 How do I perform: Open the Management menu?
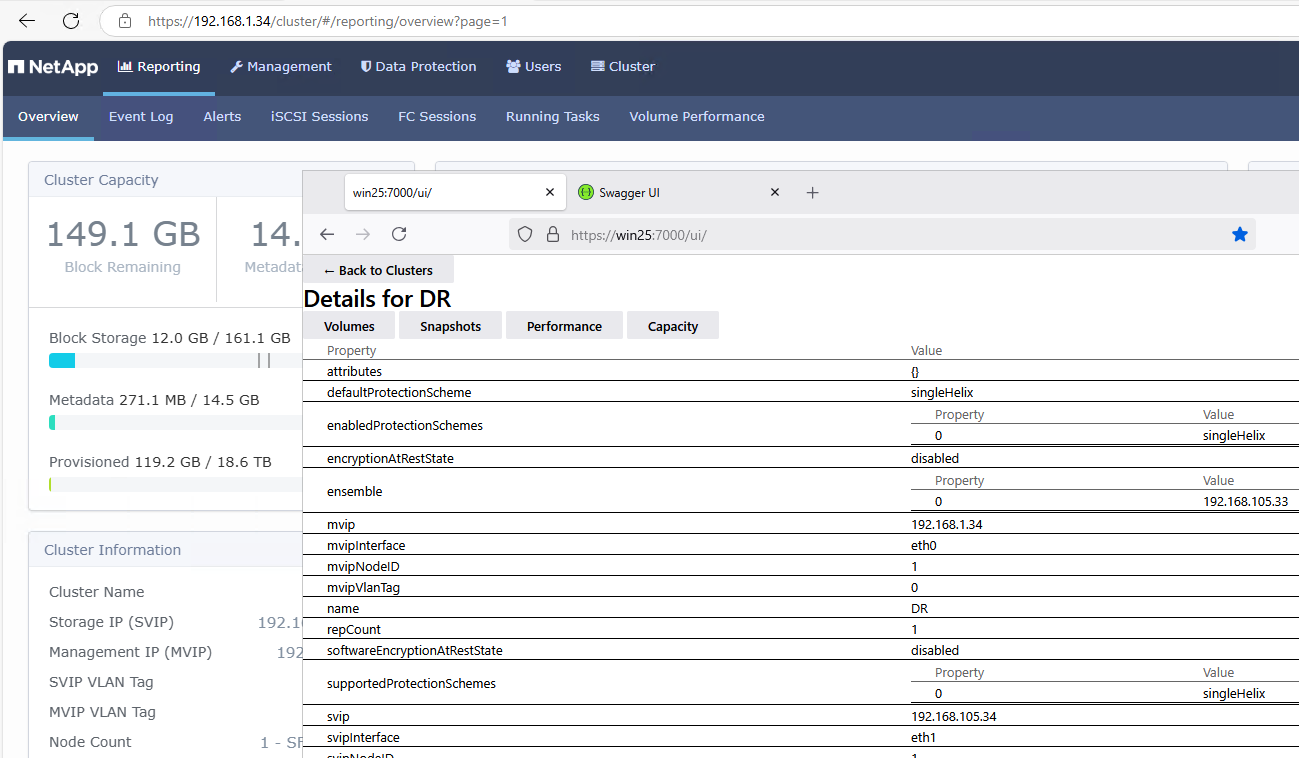pyautogui.click(x=281, y=67)
